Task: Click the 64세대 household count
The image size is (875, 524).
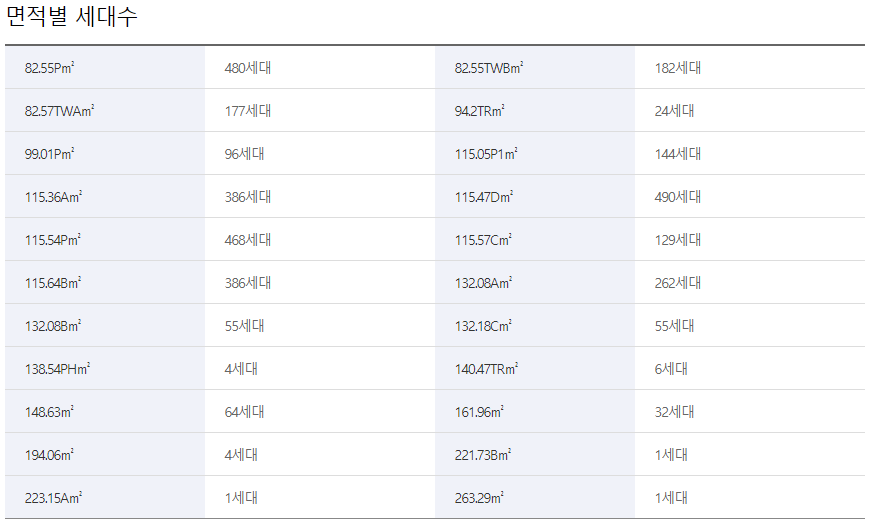Action: (x=241, y=412)
